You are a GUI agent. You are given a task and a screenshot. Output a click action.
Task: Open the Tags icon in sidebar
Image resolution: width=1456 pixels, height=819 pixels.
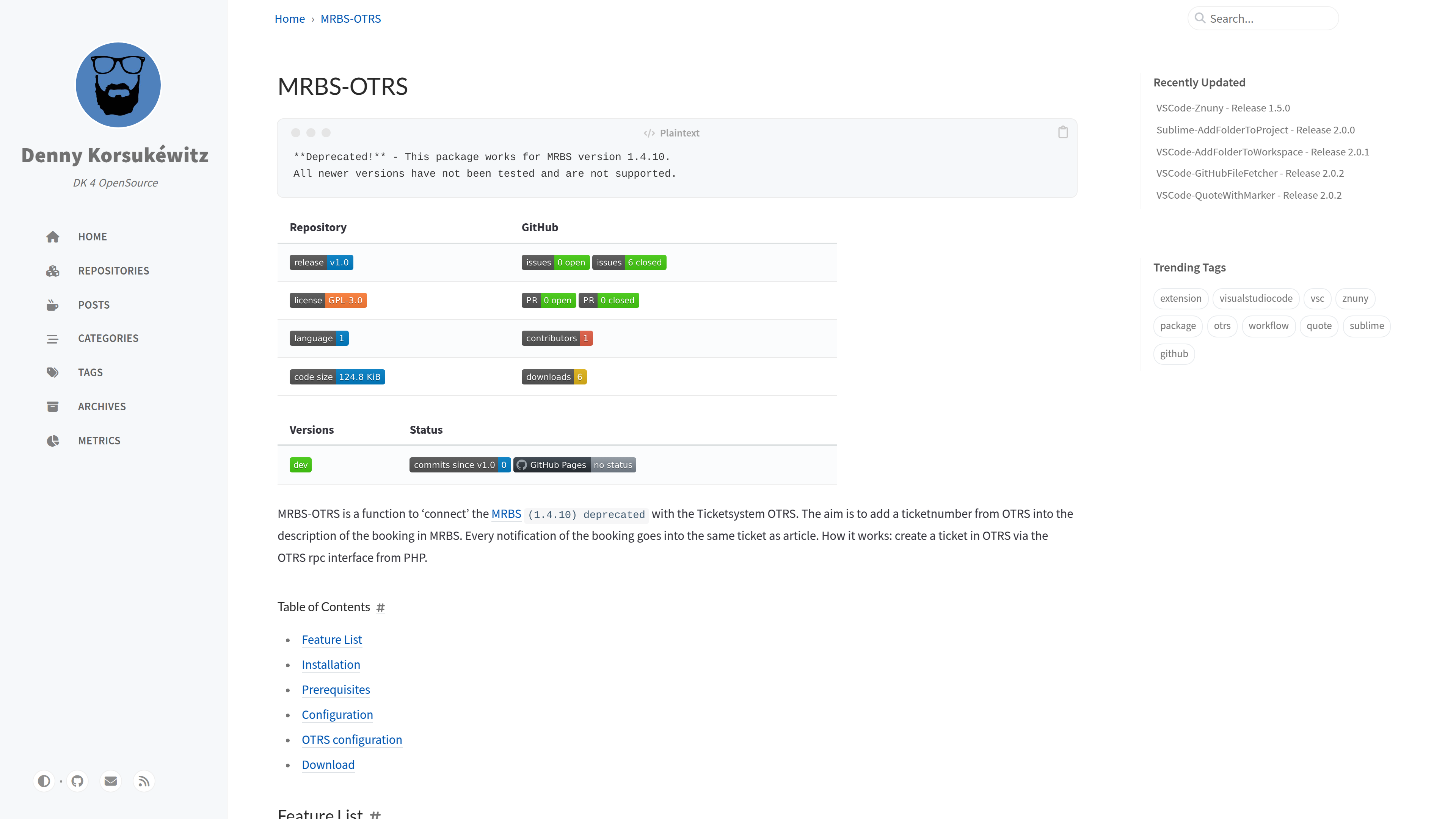[53, 372]
